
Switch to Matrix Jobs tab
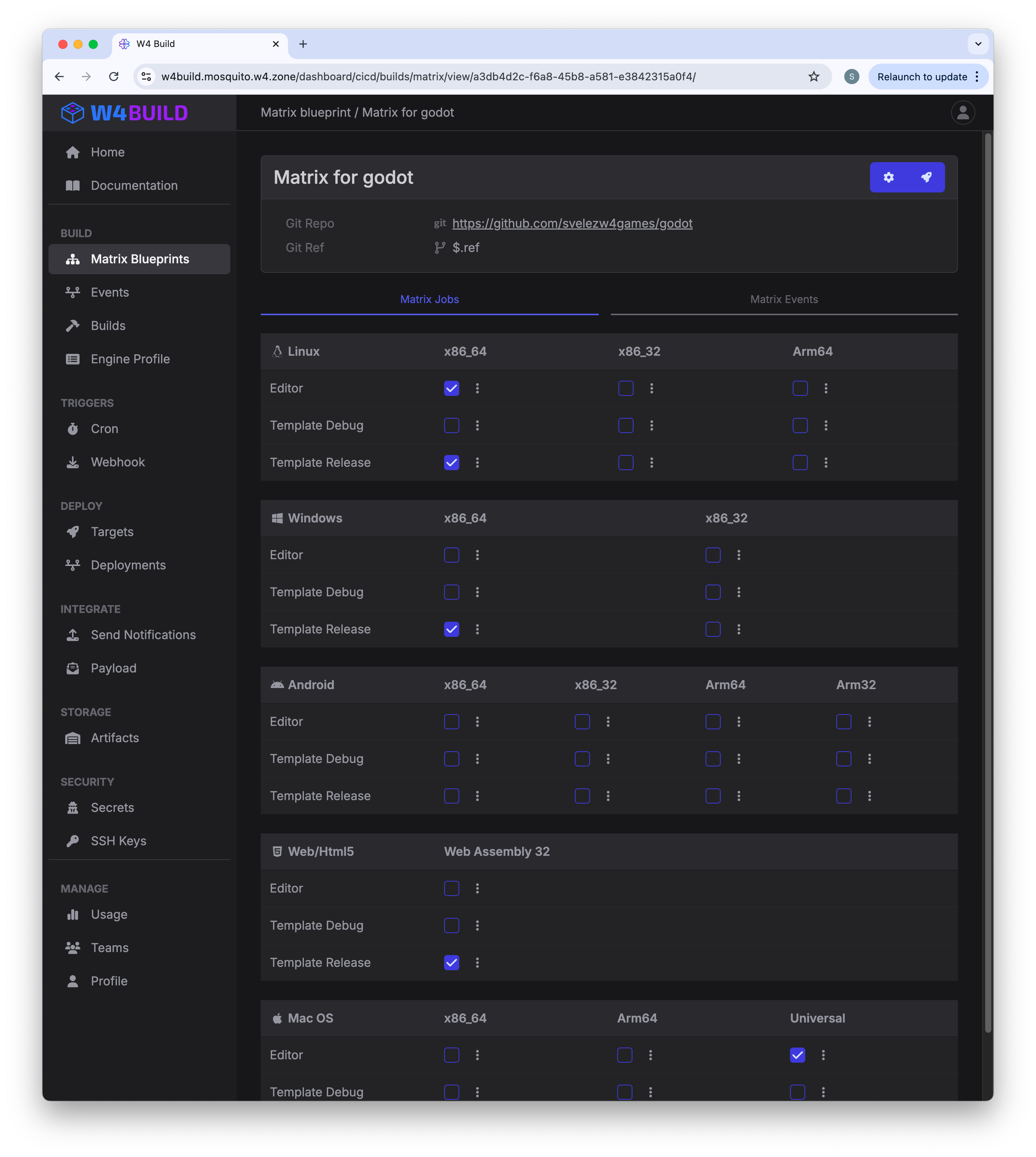[429, 299]
